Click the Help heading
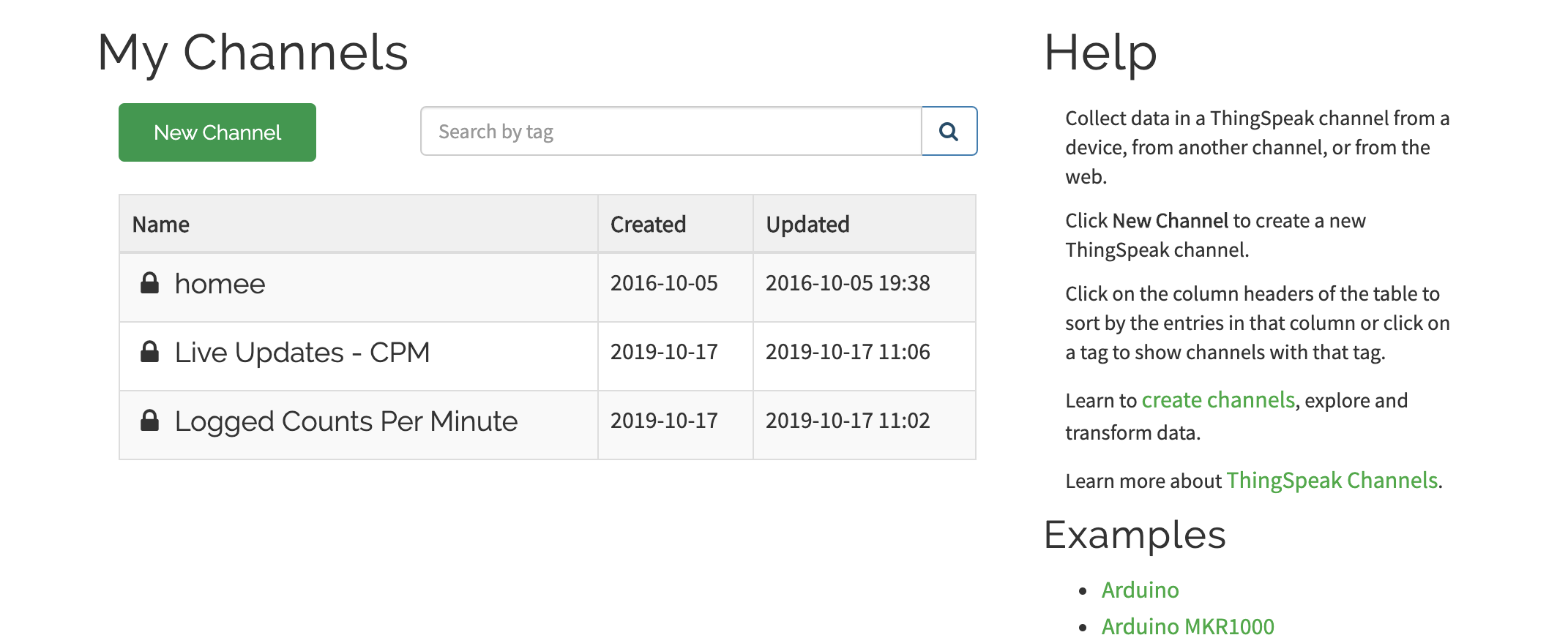 click(1100, 53)
